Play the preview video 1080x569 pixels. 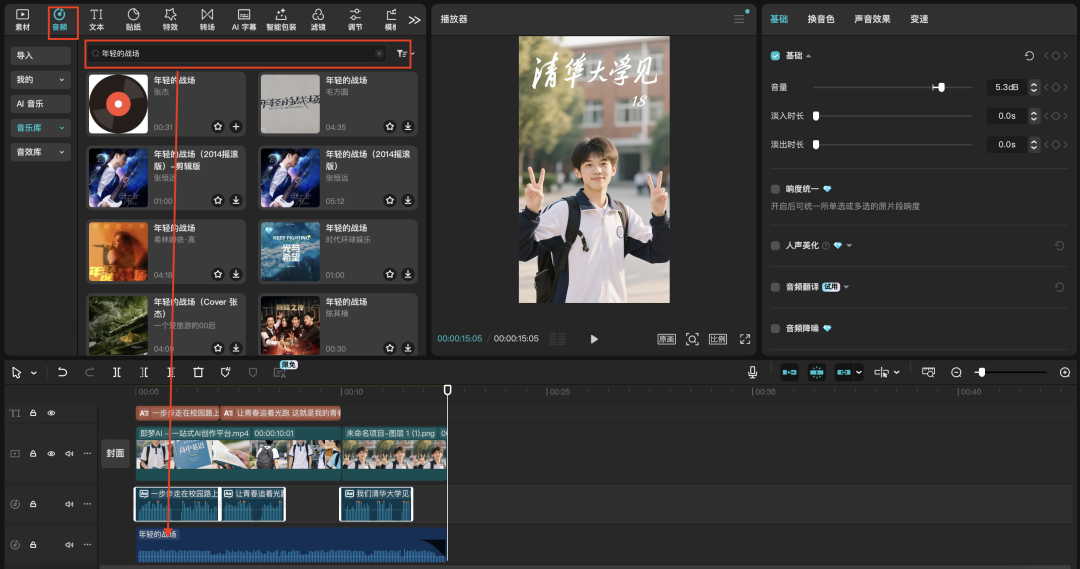coord(594,339)
